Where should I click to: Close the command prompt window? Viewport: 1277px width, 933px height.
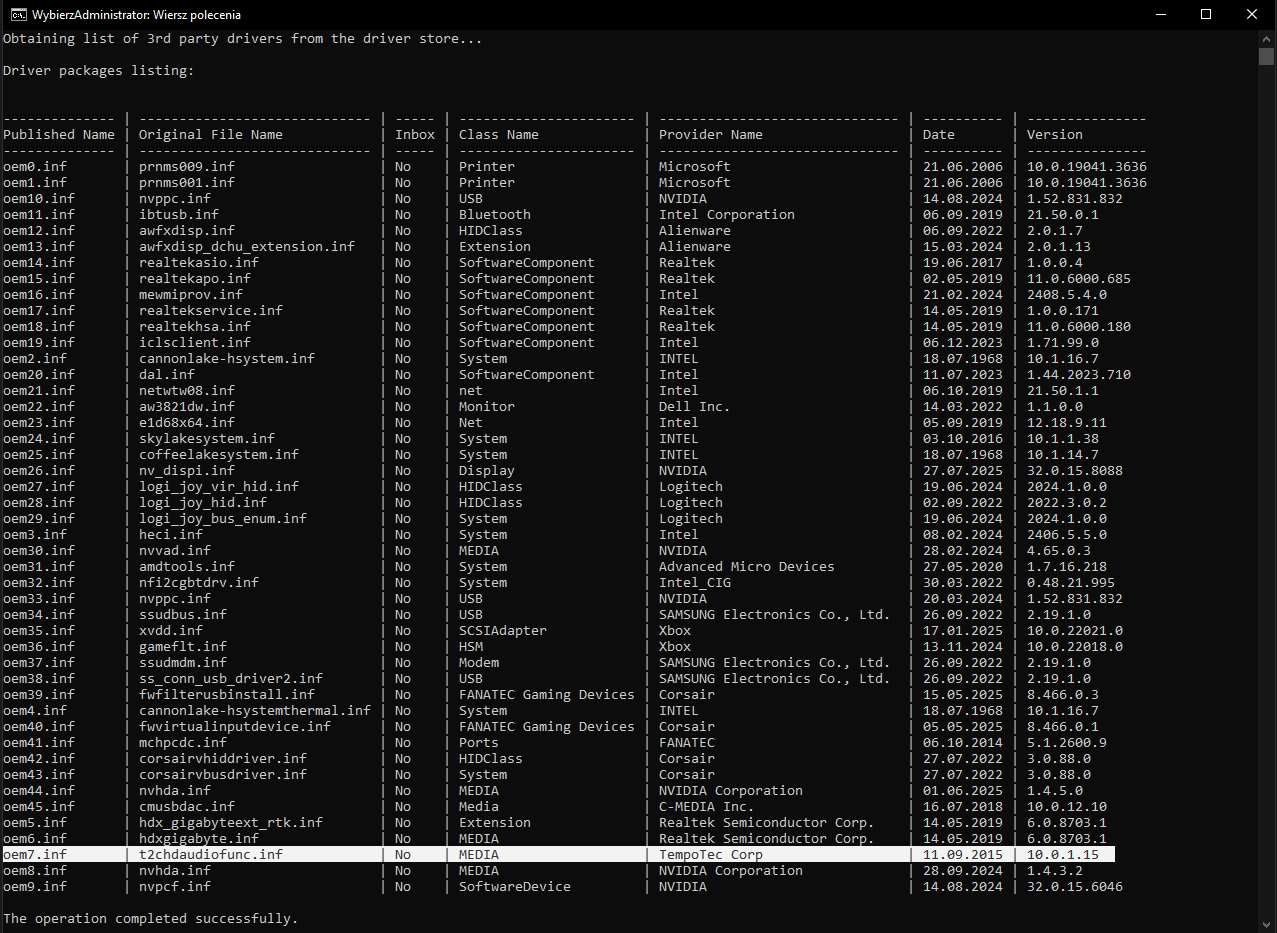tap(1252, 14)
